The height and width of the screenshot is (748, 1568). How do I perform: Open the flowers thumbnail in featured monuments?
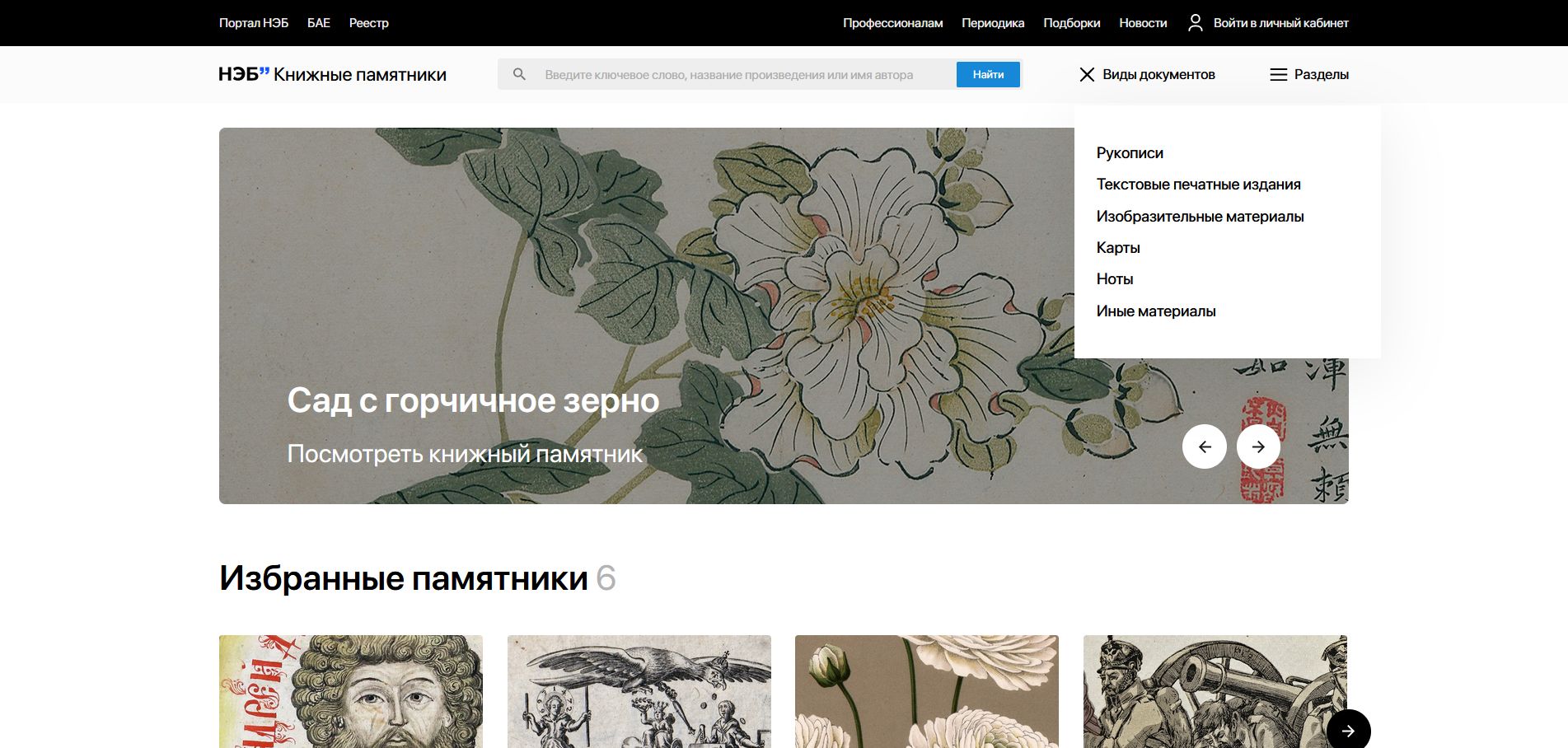coord(926,690)
